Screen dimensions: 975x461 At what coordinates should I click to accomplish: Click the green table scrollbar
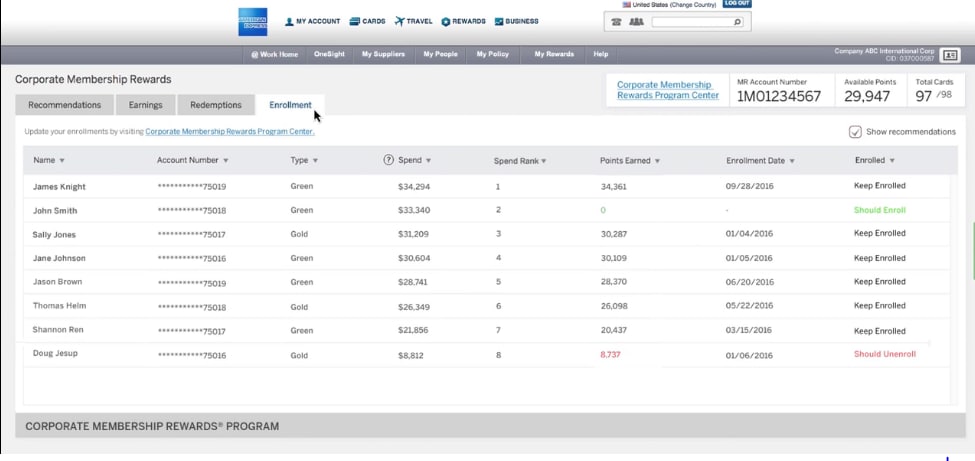coord(973,251)
